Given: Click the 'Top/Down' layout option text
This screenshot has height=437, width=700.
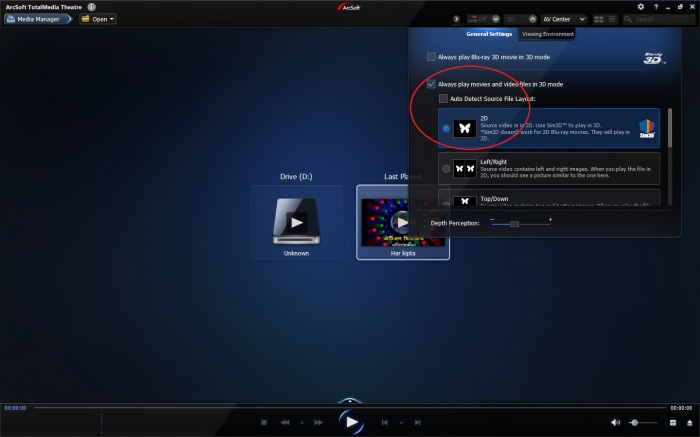Looking at the screenshot, I should tap(494, 199).
